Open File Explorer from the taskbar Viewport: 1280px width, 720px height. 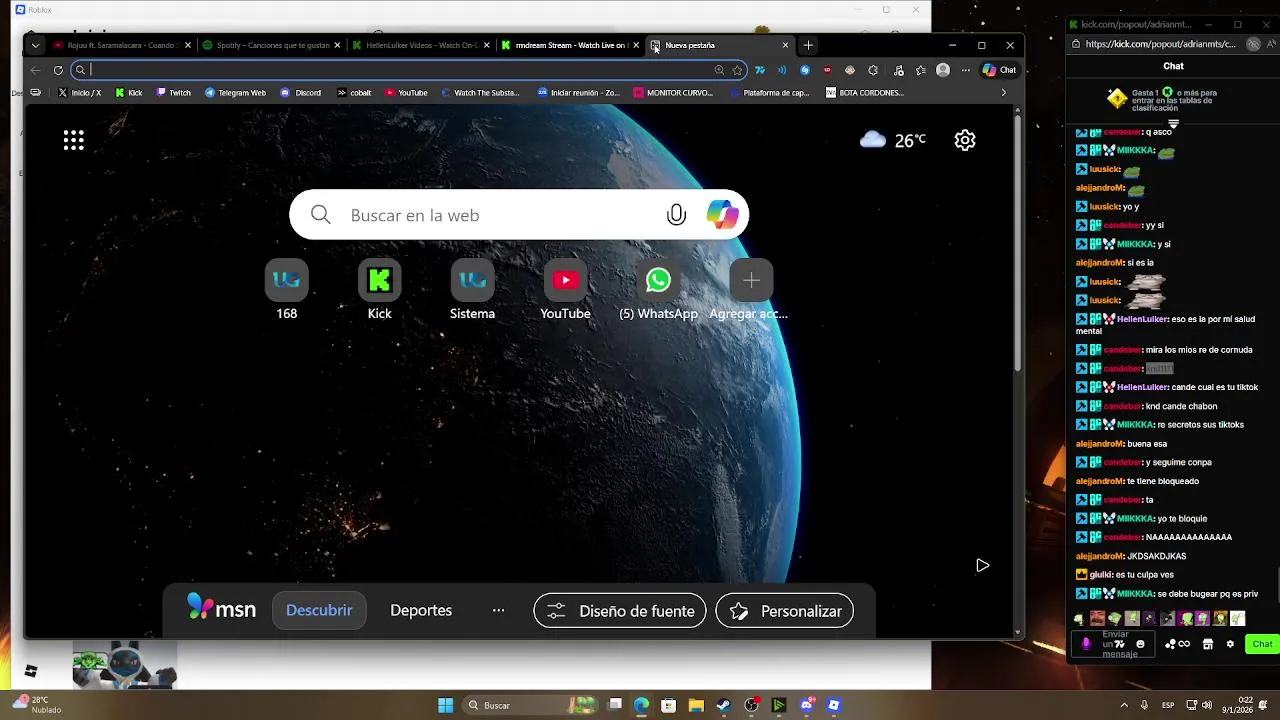(x=696, y=705)
